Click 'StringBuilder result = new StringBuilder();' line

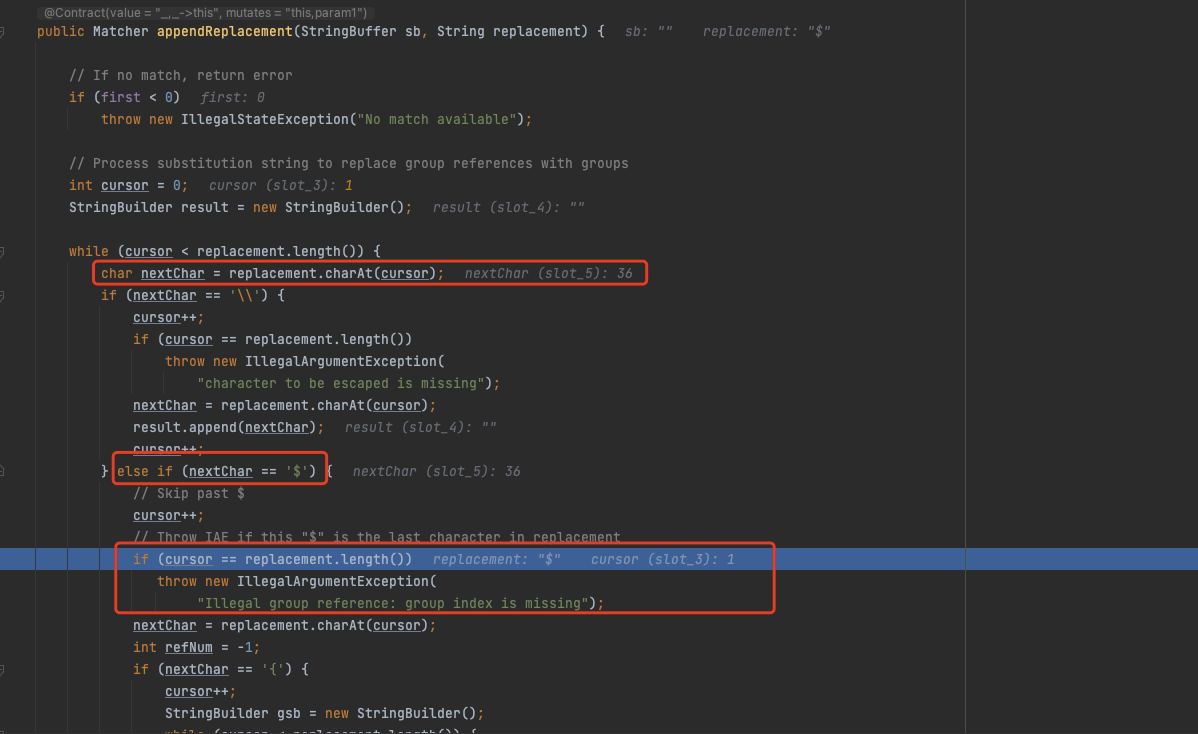click(241, 207)
